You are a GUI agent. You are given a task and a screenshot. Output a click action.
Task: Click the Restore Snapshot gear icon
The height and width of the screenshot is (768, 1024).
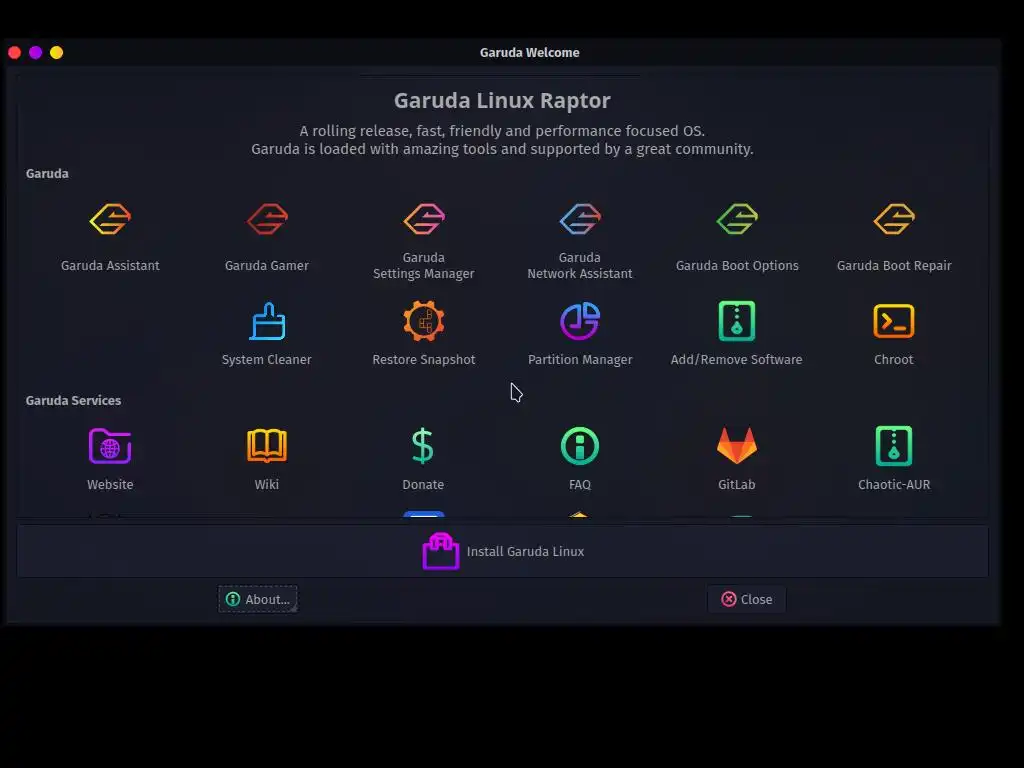[x=423, y=321]
